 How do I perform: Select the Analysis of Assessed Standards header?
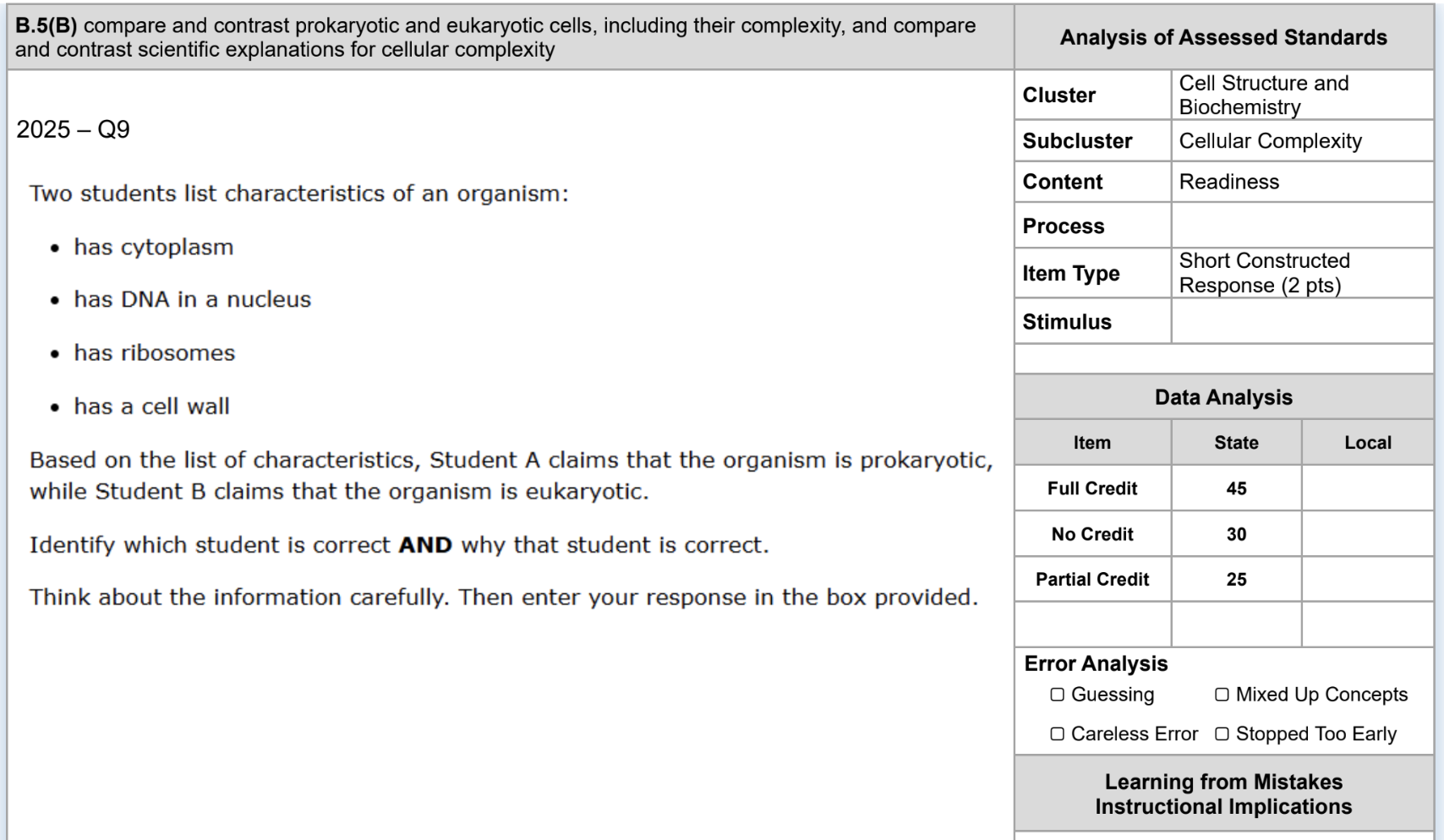pos(1223,37)
